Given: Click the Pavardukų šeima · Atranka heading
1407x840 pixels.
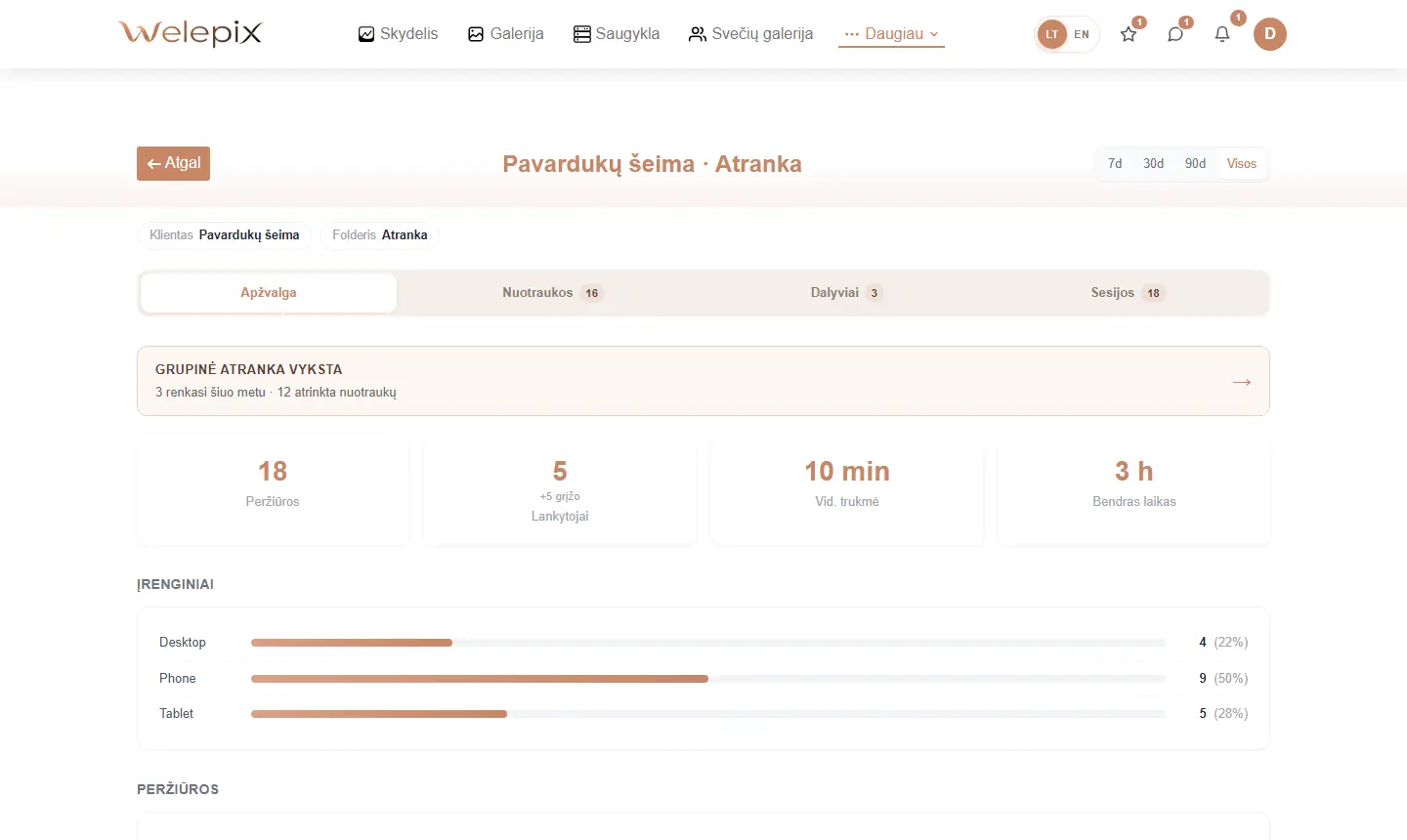Looking at the screenshot, I should pos(653,164).
